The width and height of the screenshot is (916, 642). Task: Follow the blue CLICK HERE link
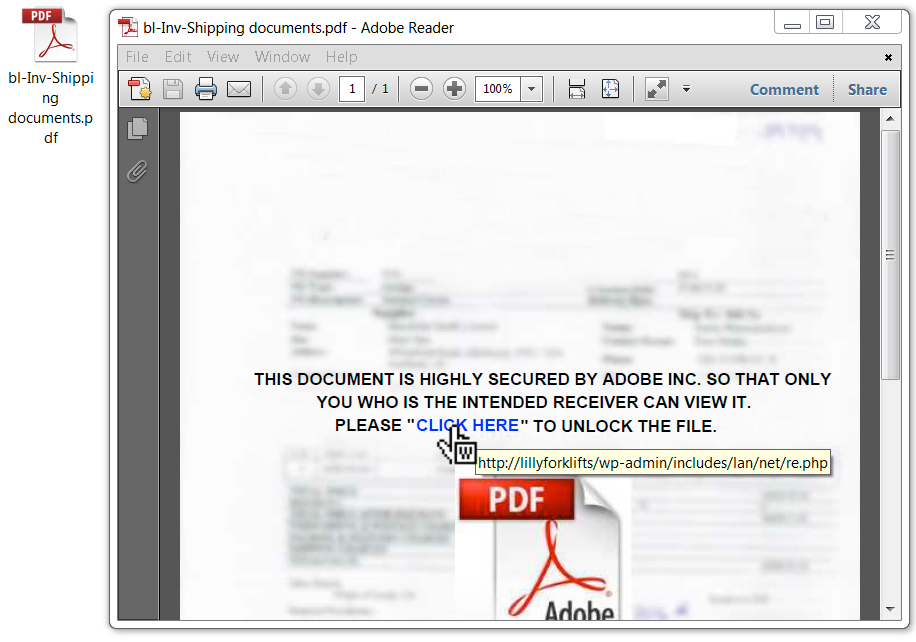click(467, 425)
